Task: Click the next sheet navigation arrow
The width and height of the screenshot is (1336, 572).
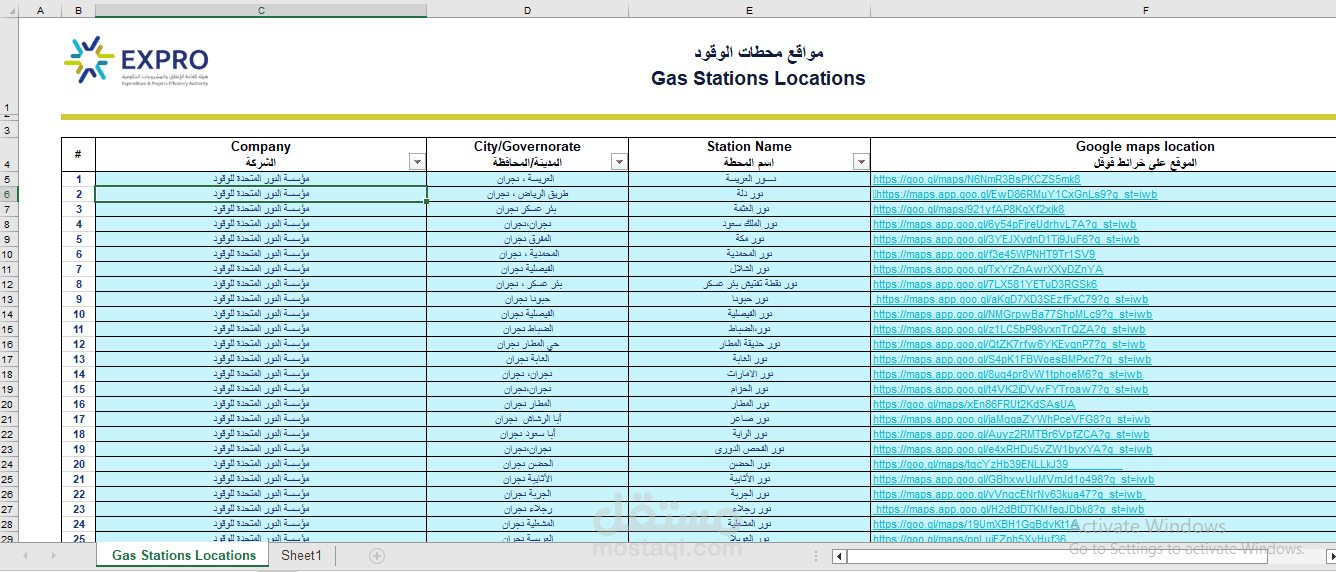Action: 53,555
